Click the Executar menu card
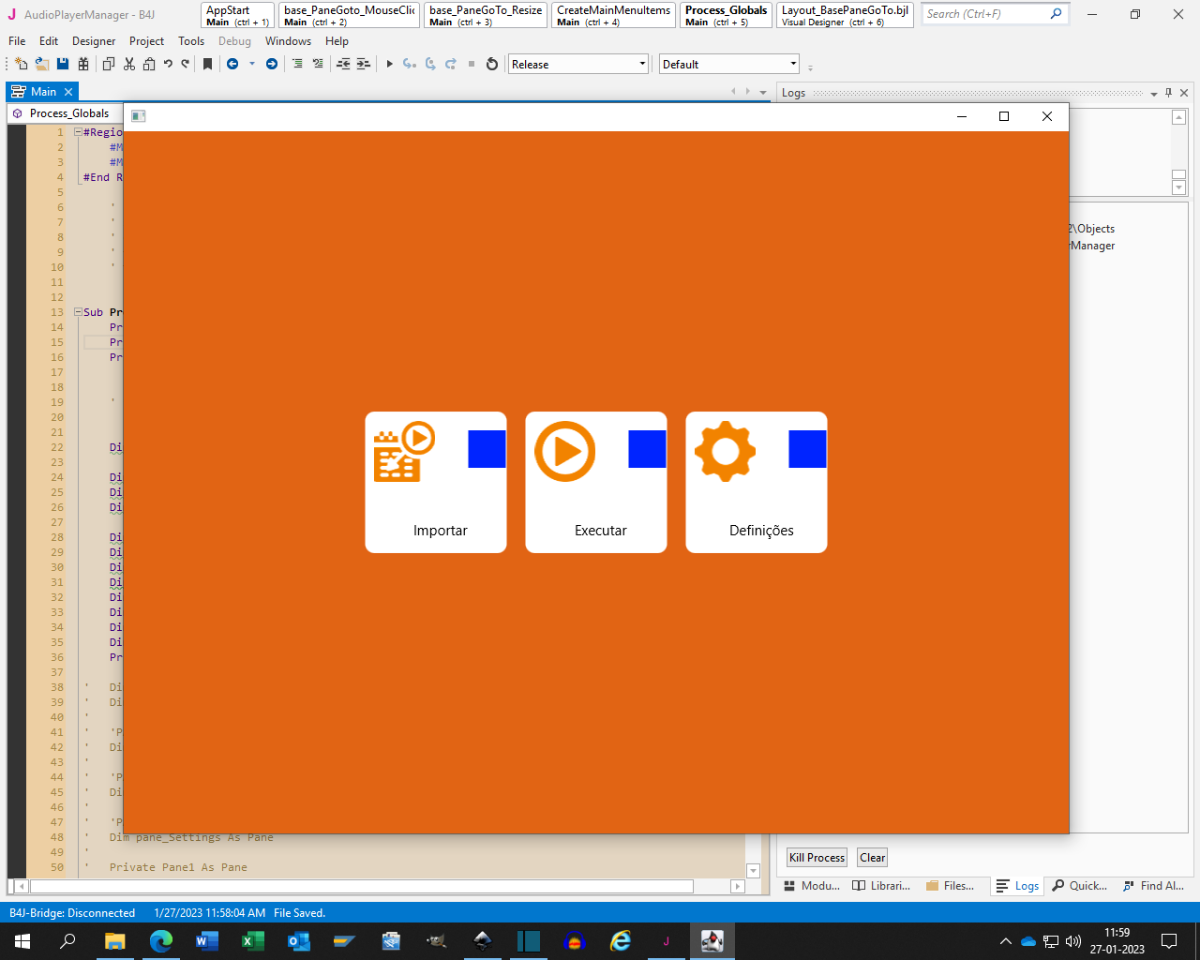The width and height of the screenshot is (1200, 960). coord(596,482)
